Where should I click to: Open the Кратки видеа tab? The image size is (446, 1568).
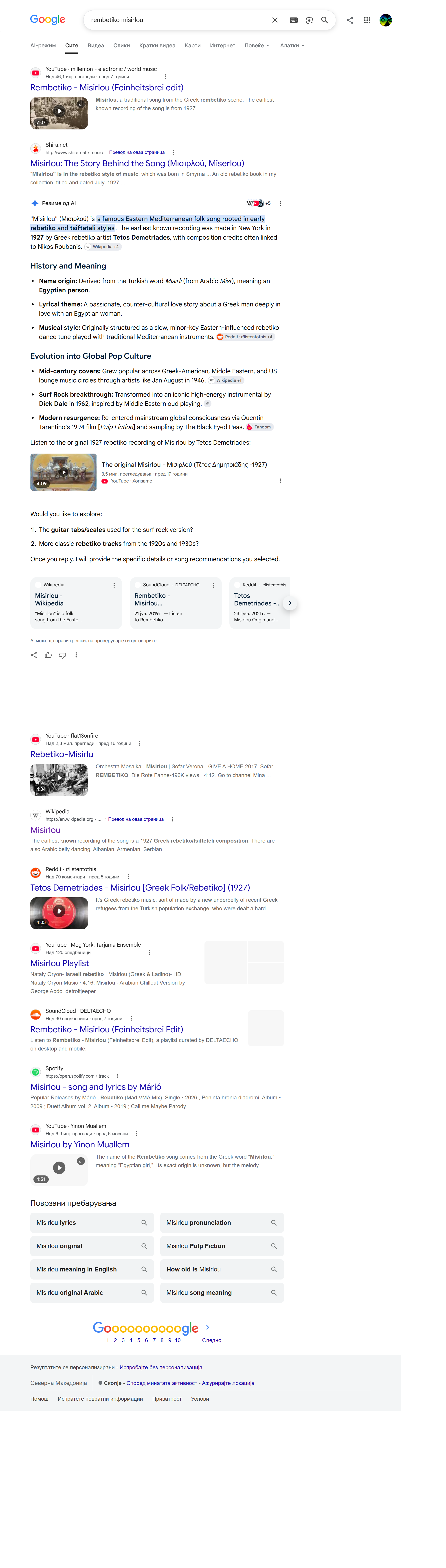[157, 46]
